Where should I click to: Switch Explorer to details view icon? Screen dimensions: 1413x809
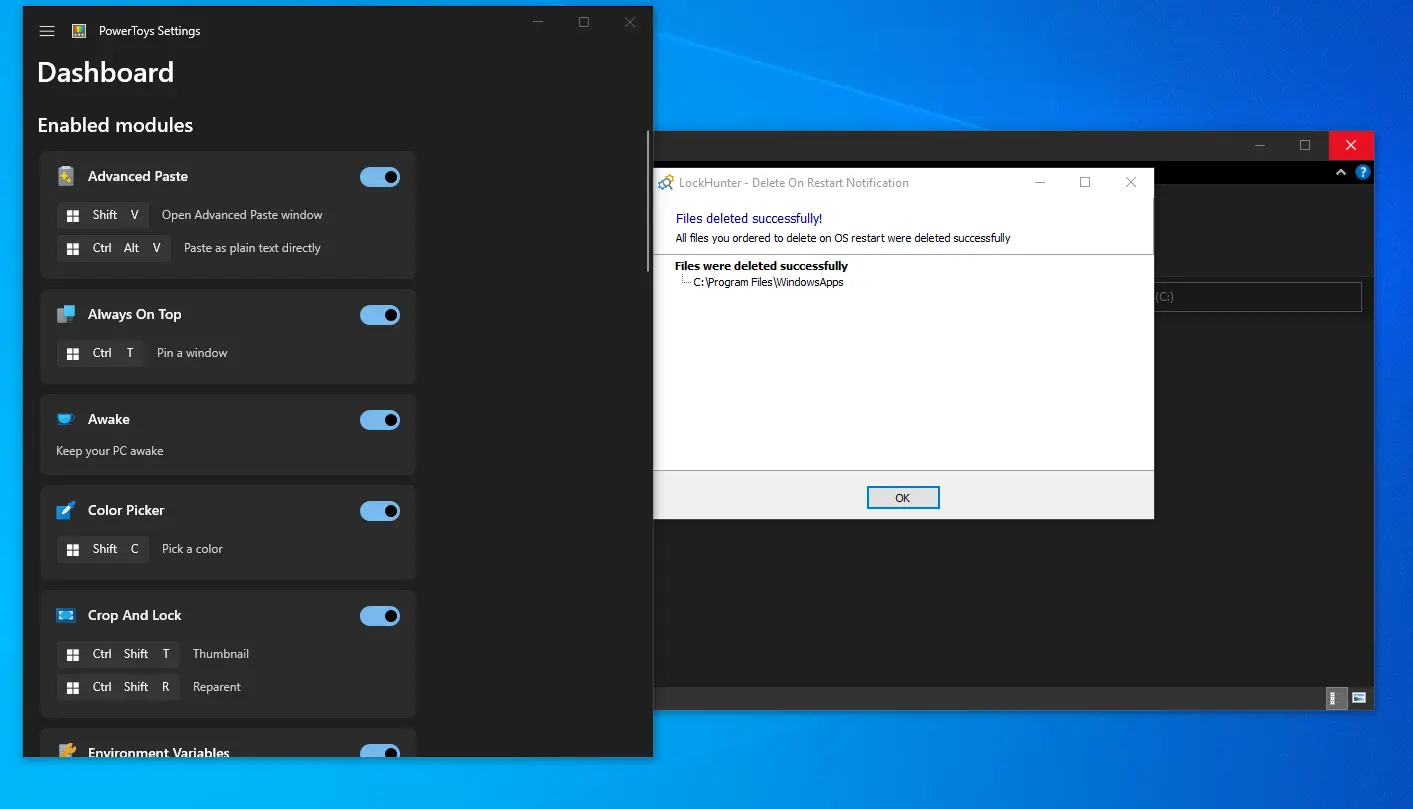(x=1336, y=698)
